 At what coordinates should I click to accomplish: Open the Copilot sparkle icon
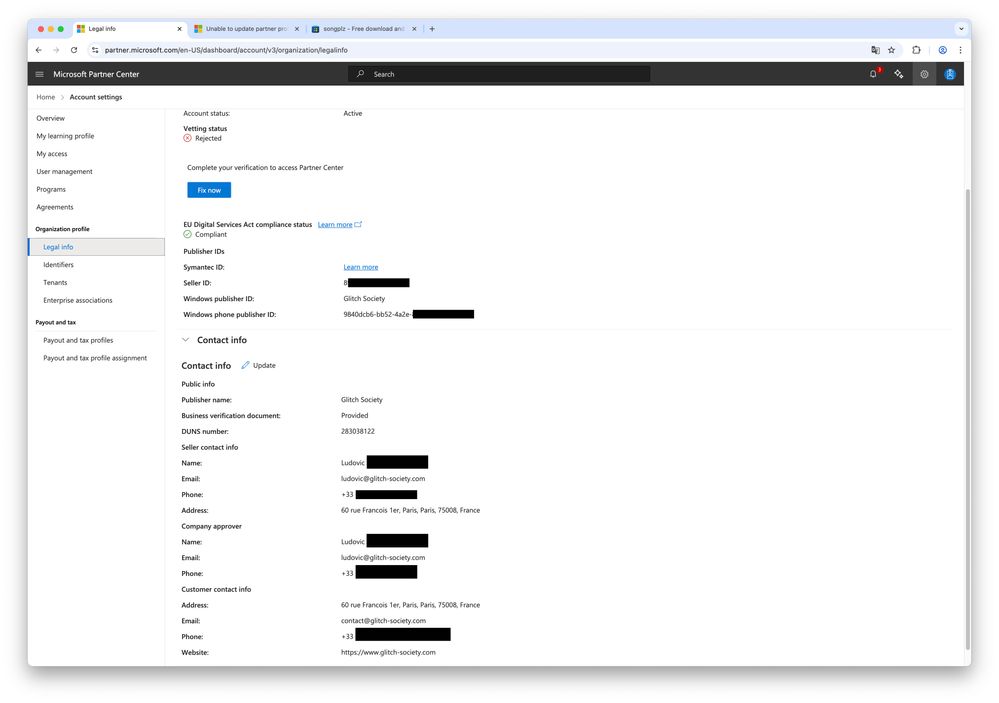[898, 74]
